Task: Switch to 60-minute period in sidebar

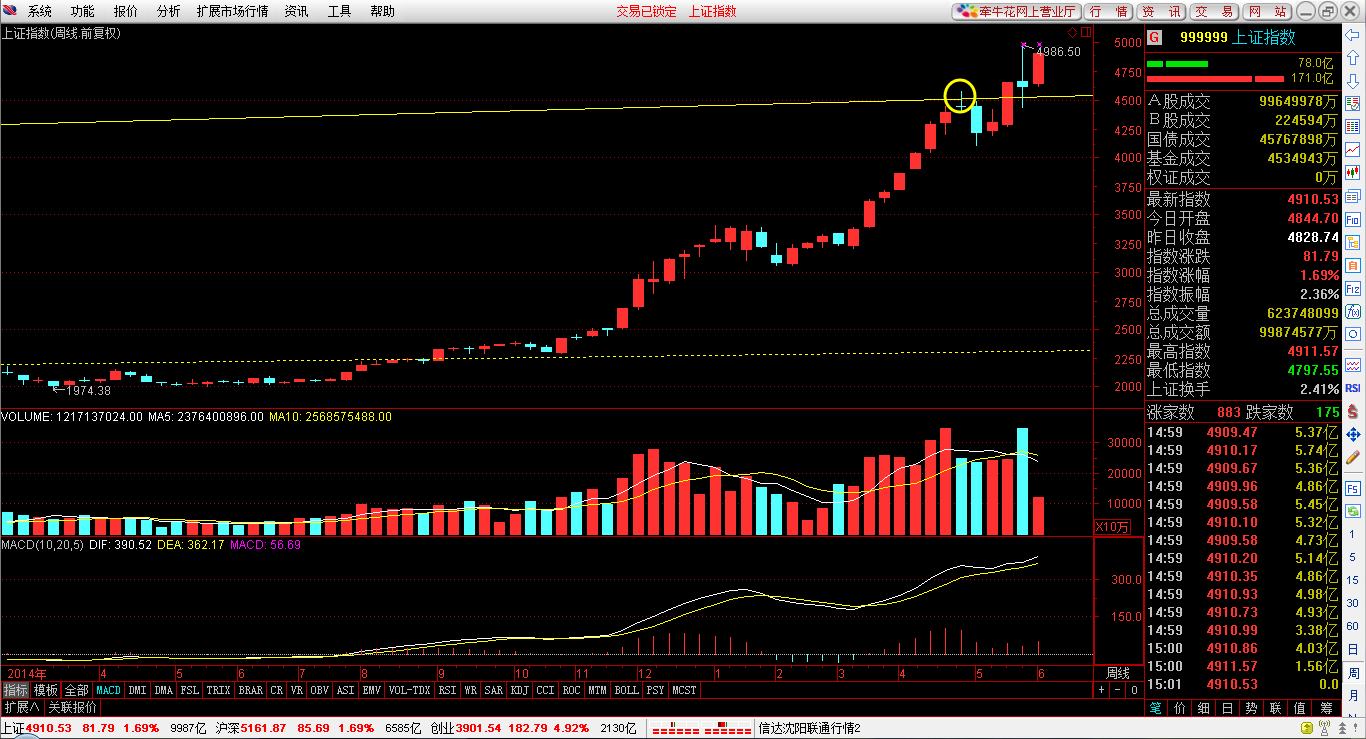Action: 1353,624
